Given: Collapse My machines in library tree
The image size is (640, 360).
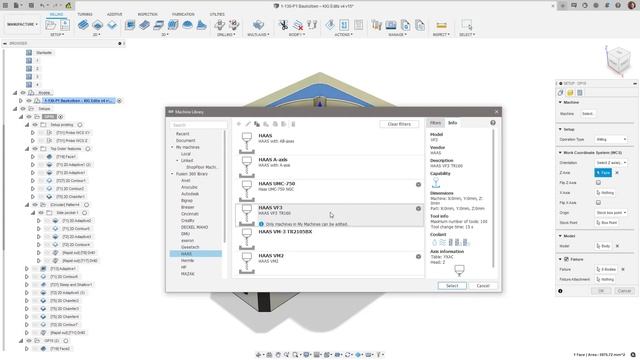Looking at the screenshot, I should [172, 147].
